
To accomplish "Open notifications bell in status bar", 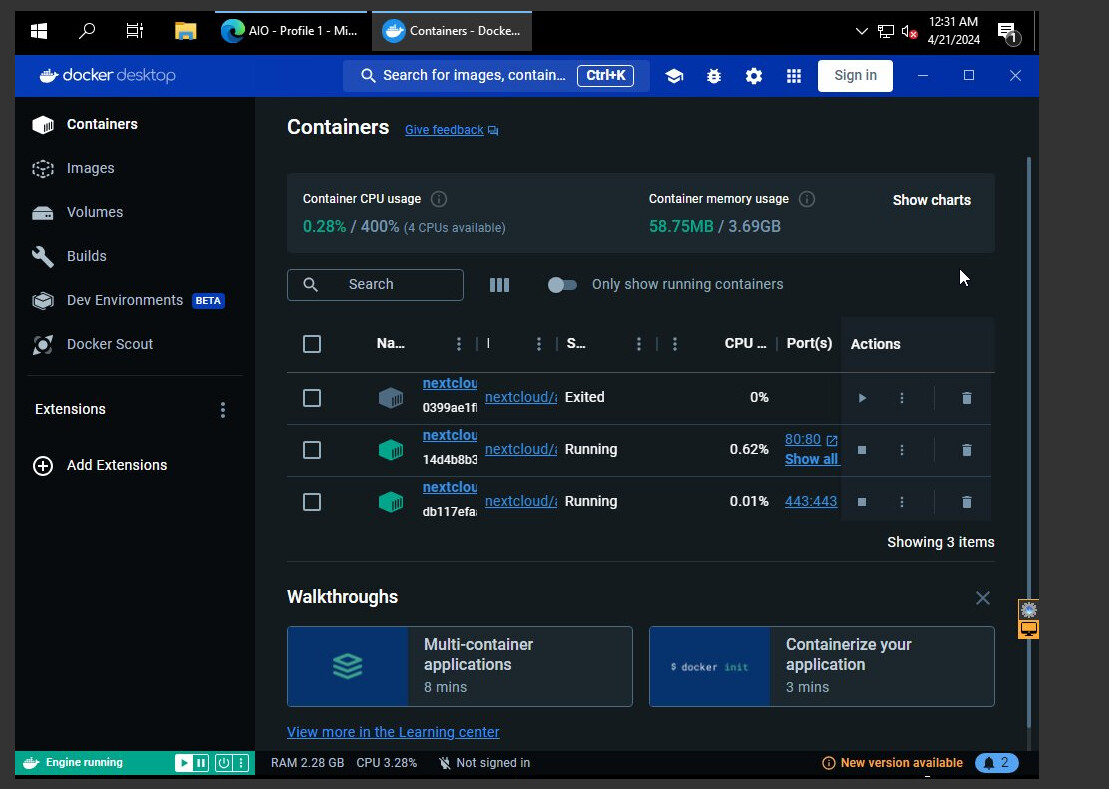I will pos(996,763).
